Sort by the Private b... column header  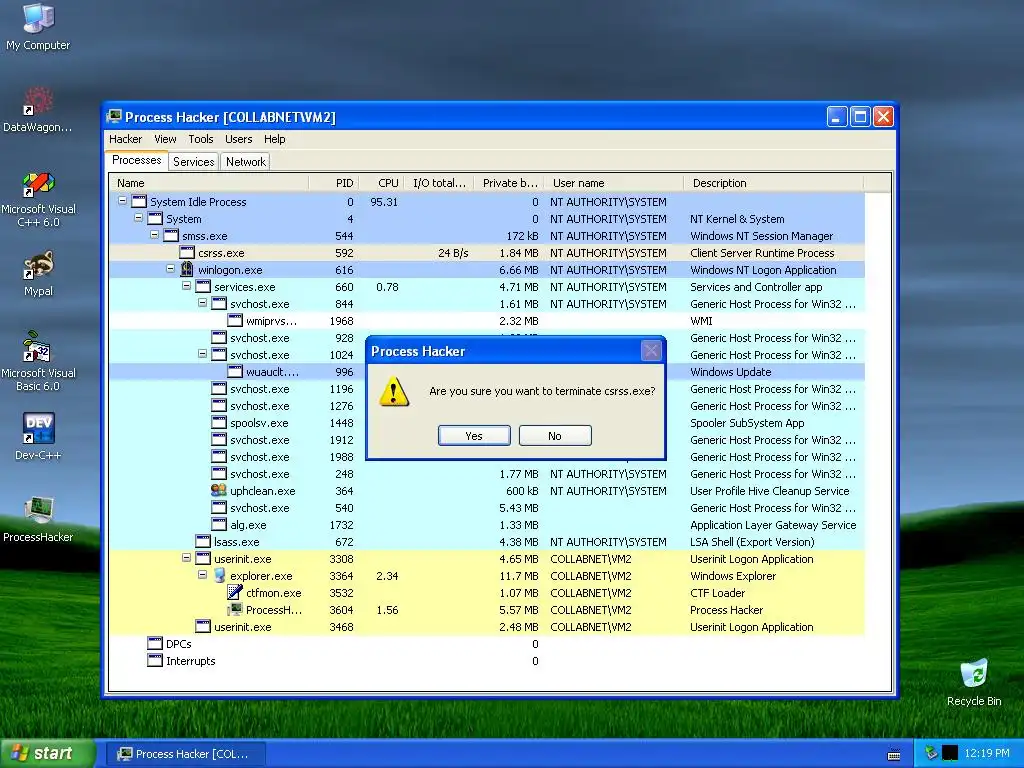tap(509, 183)
